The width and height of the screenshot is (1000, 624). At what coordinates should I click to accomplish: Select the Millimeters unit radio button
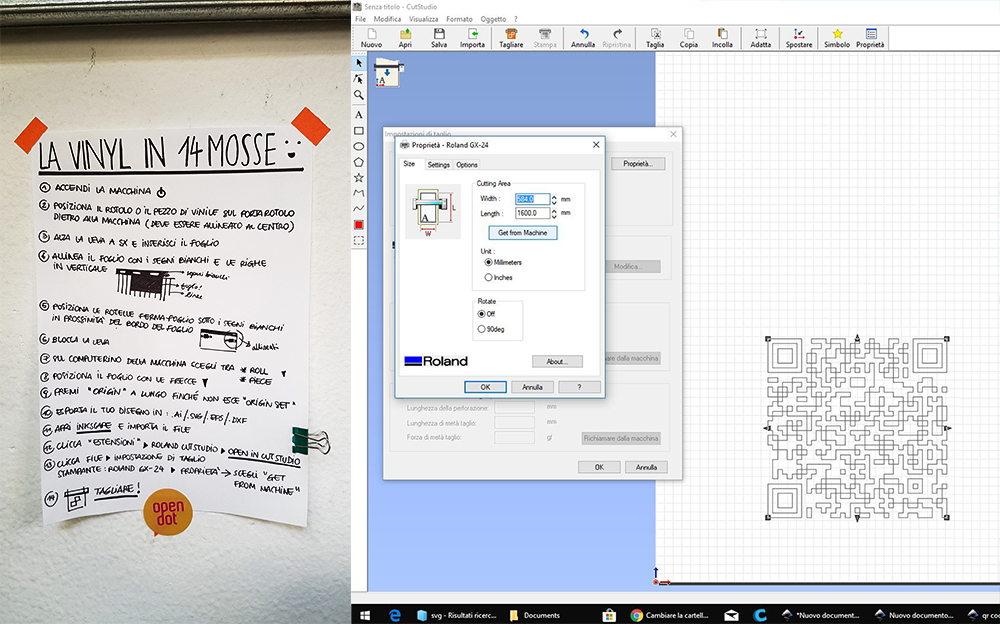pos(489,262)
